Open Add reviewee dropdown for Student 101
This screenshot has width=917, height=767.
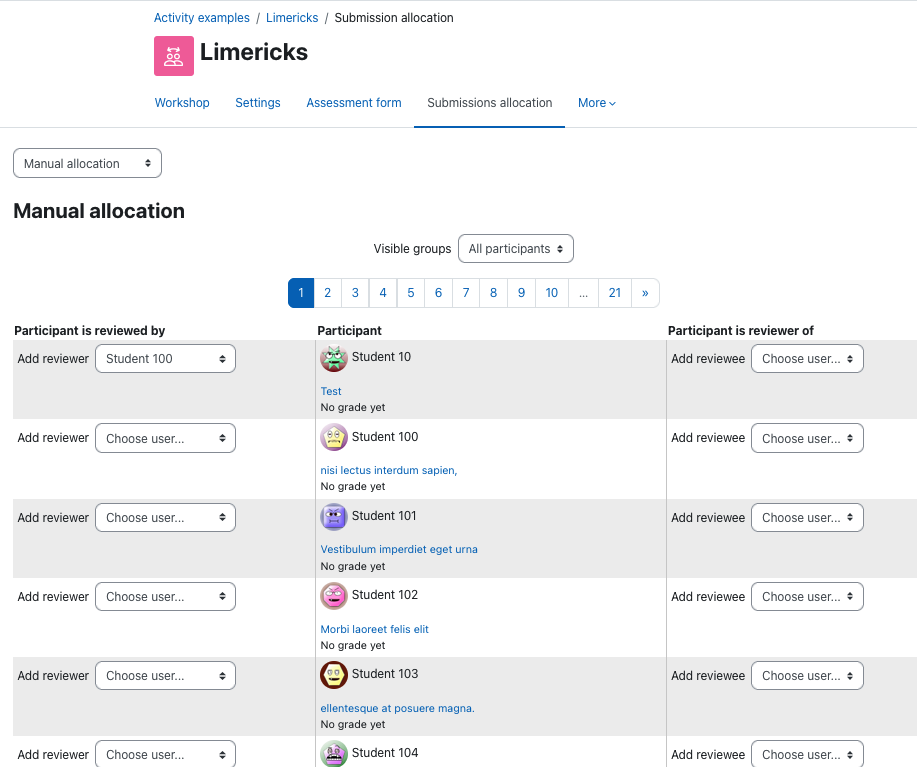(807, 517)
